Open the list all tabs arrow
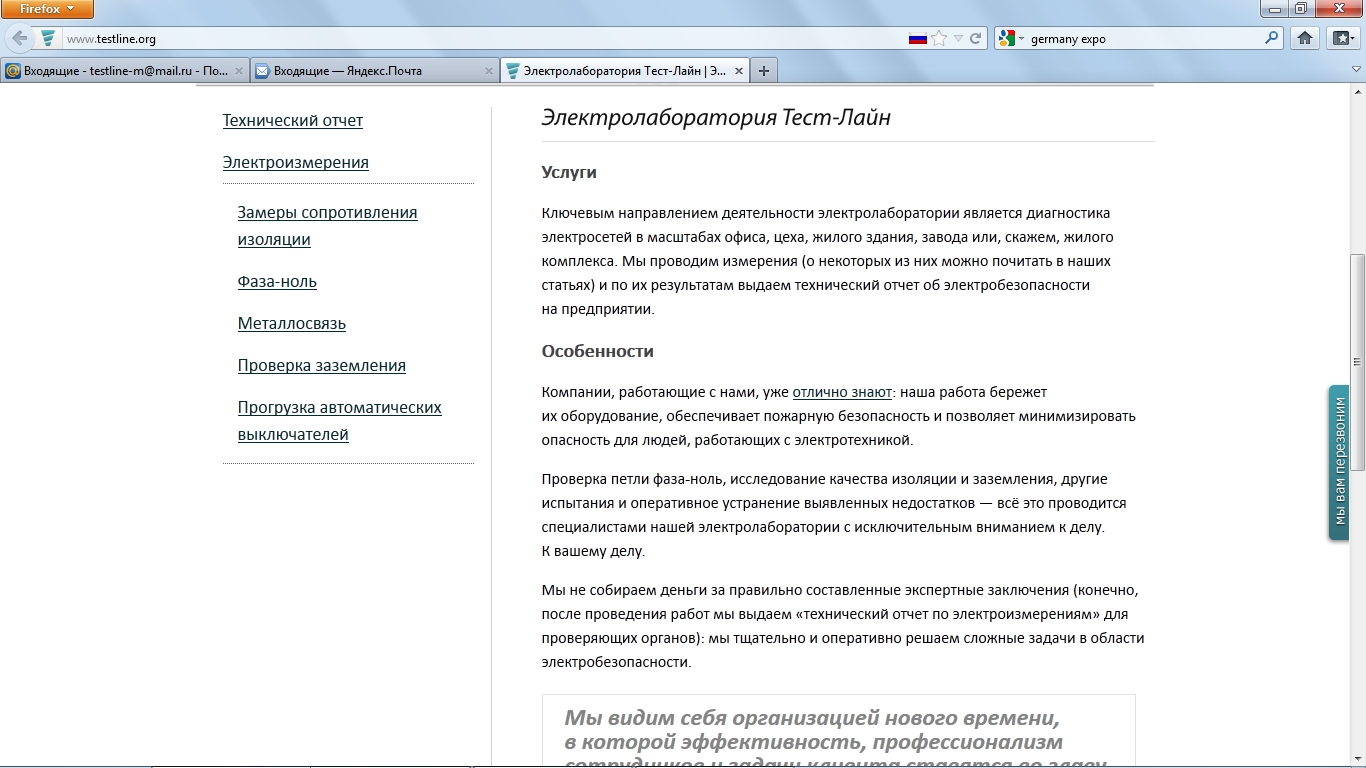 [x=1357, y=71]
